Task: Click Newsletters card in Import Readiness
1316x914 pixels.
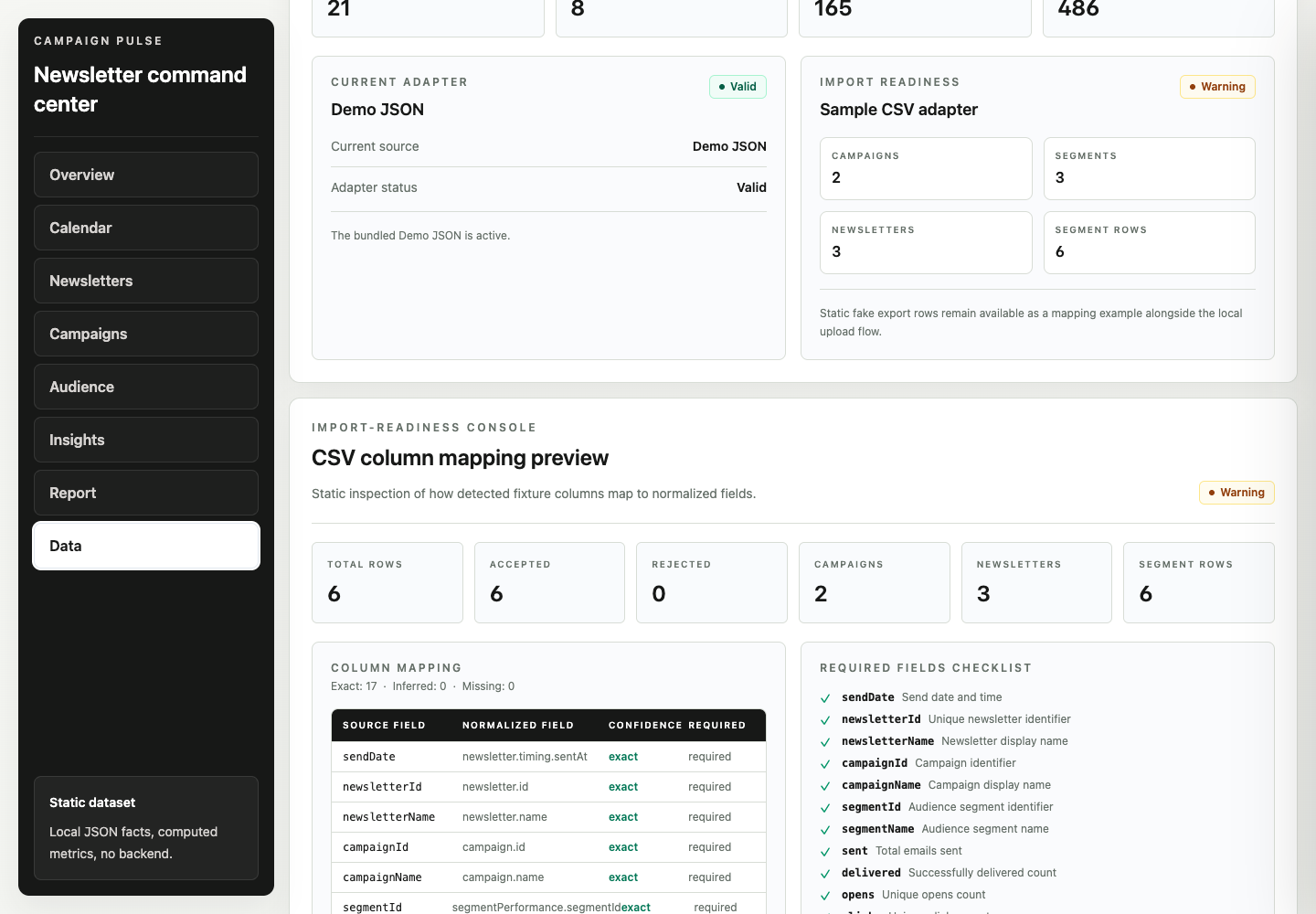Action: (926, 242)
